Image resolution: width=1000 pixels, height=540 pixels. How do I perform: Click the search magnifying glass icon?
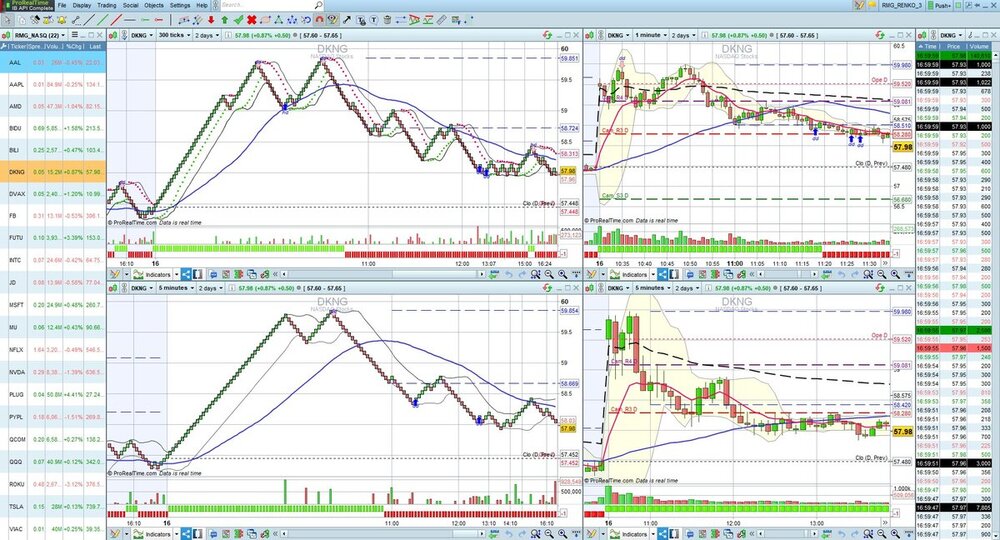pos(318,6)
